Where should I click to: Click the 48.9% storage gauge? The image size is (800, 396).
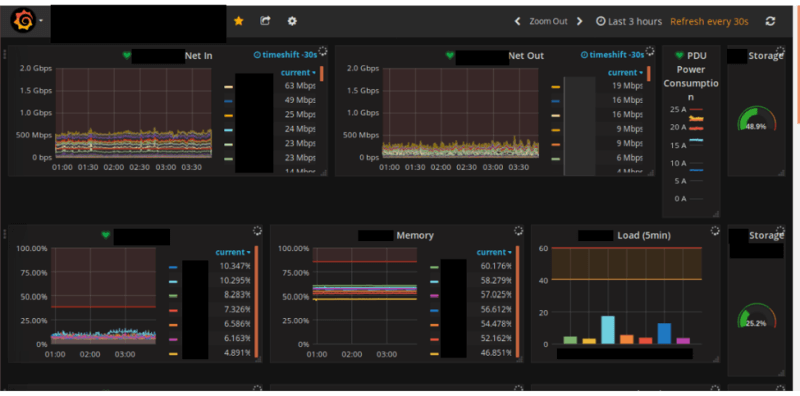[x=757, y=119]
